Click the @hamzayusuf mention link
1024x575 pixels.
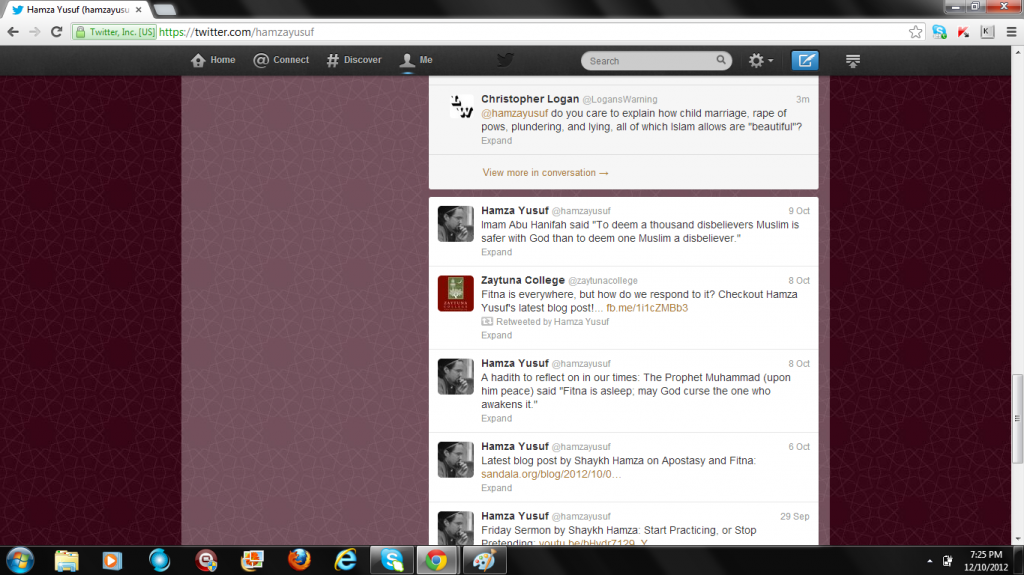pos(515,113)
